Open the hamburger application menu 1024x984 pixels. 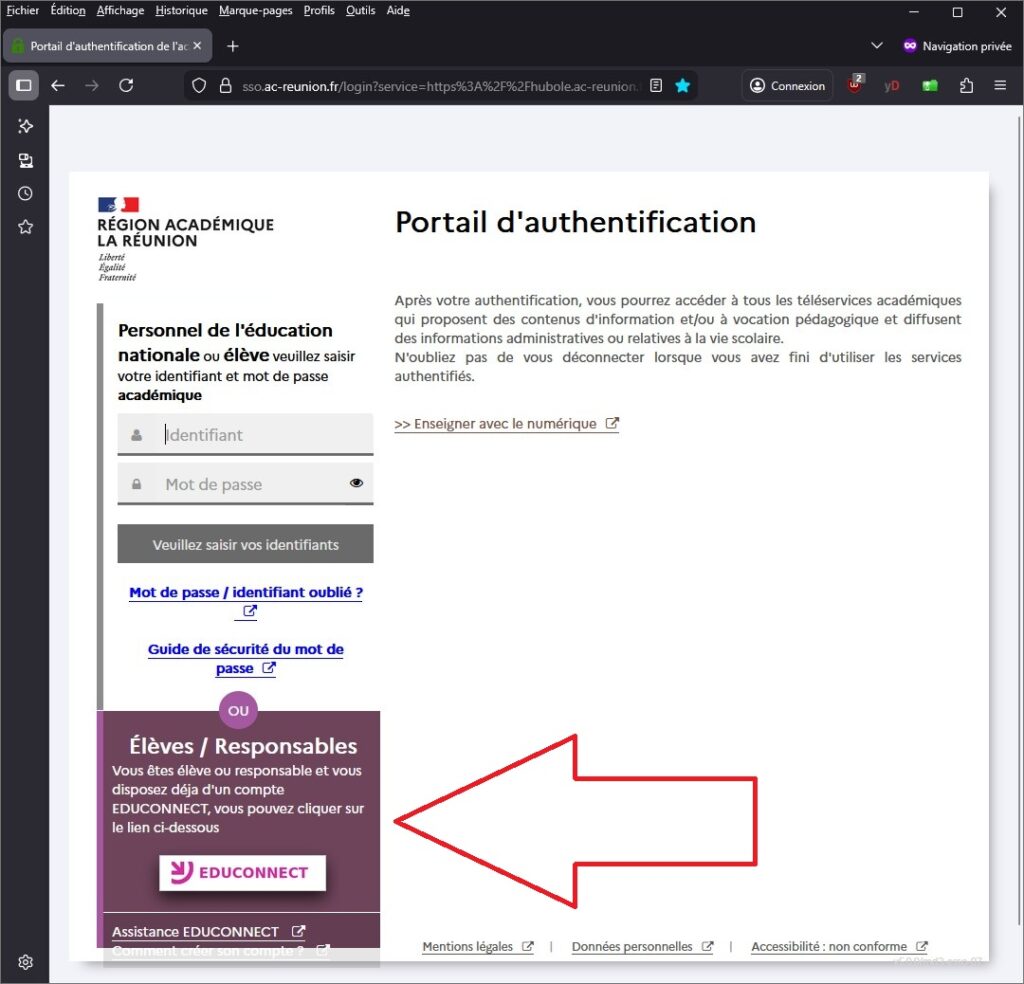coord(1000,86)
